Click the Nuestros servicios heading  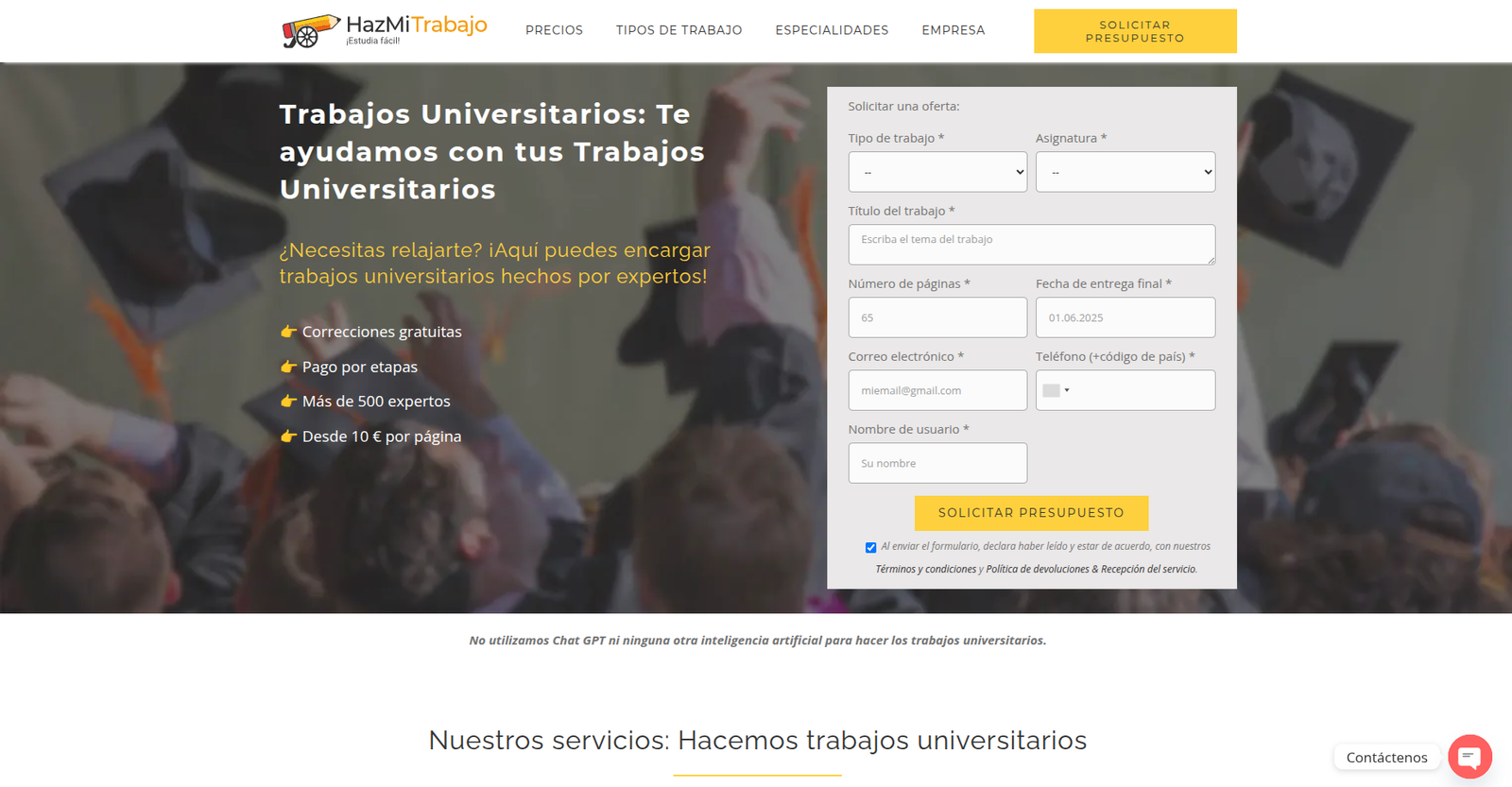pyautogui.click(x=758, y=740)
